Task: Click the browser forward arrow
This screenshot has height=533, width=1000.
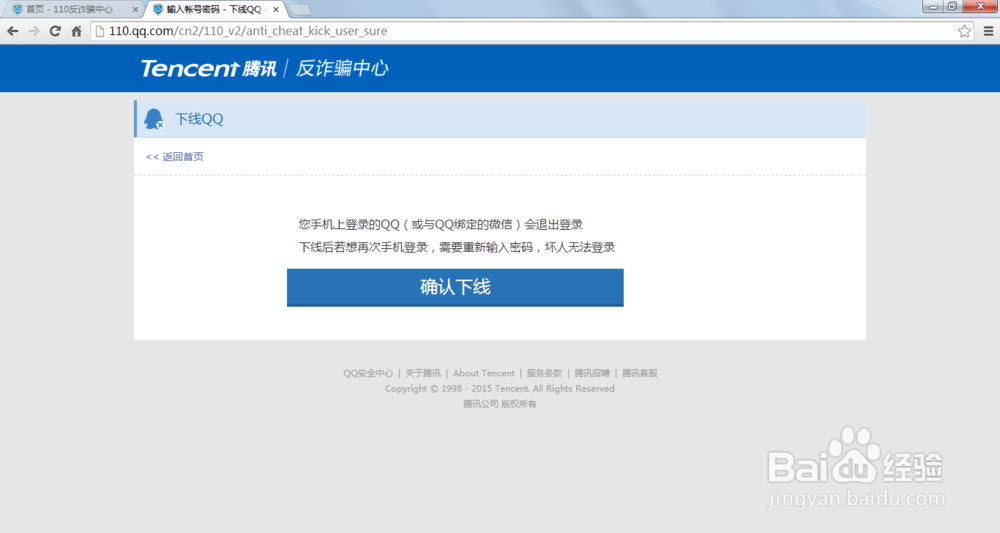Action: (x=34, y=31)
